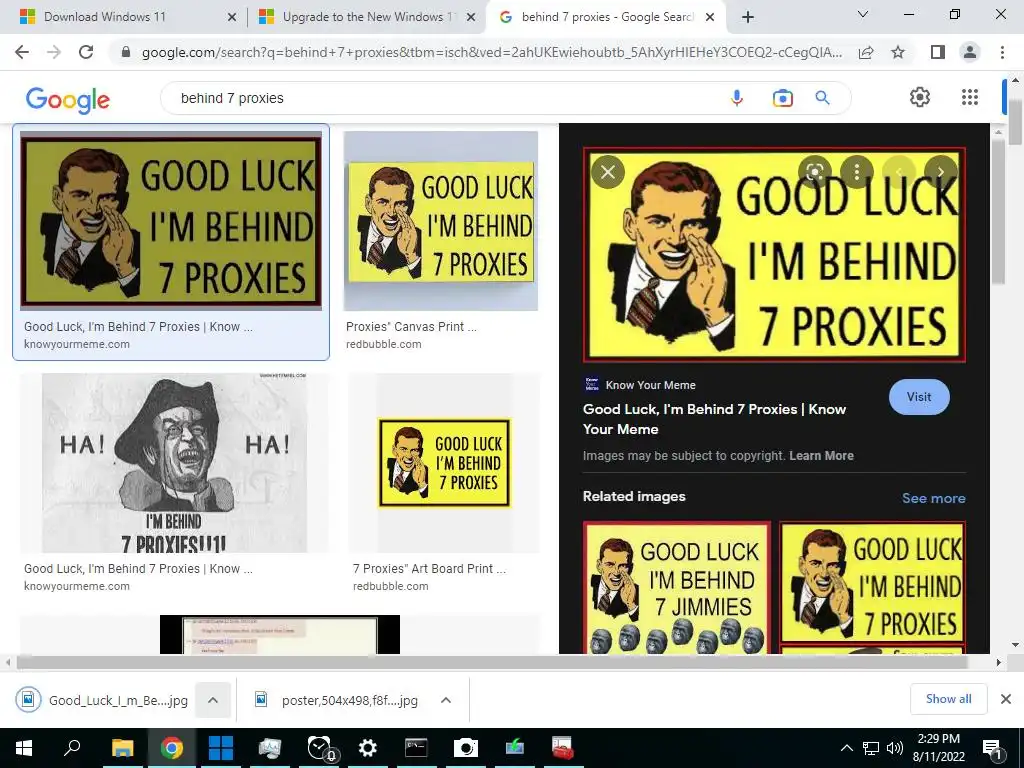Go to the Google logo homepage
1024x768 pixels.
tap(67, 99)
